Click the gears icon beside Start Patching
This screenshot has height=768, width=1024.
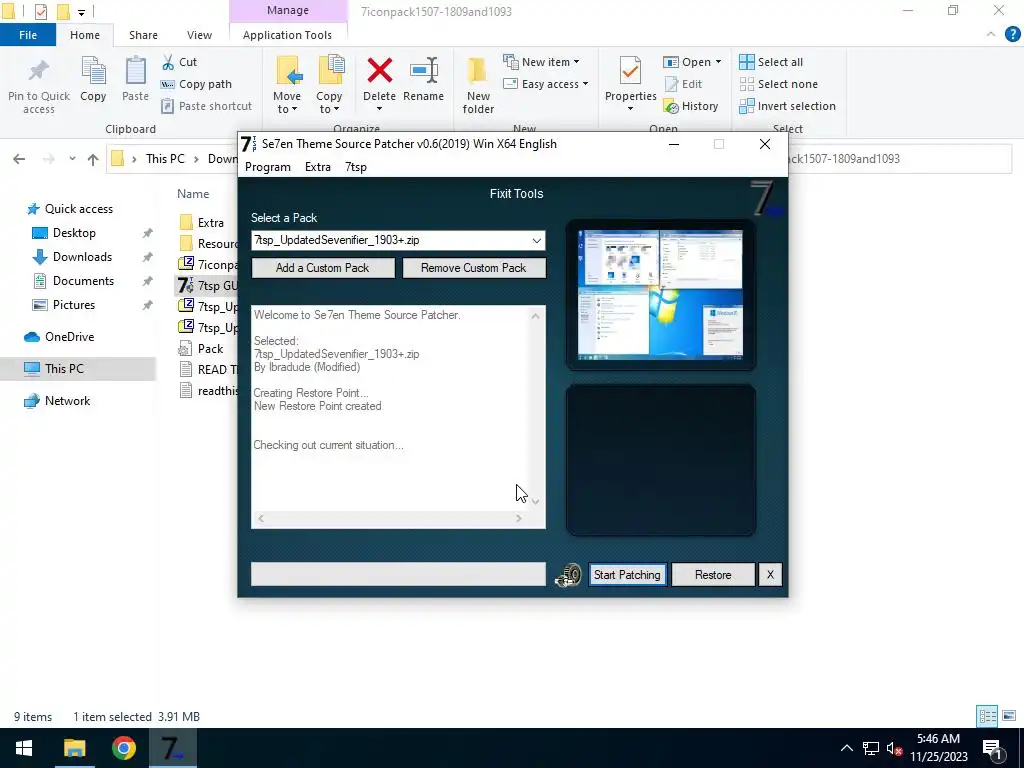[568, 575]
